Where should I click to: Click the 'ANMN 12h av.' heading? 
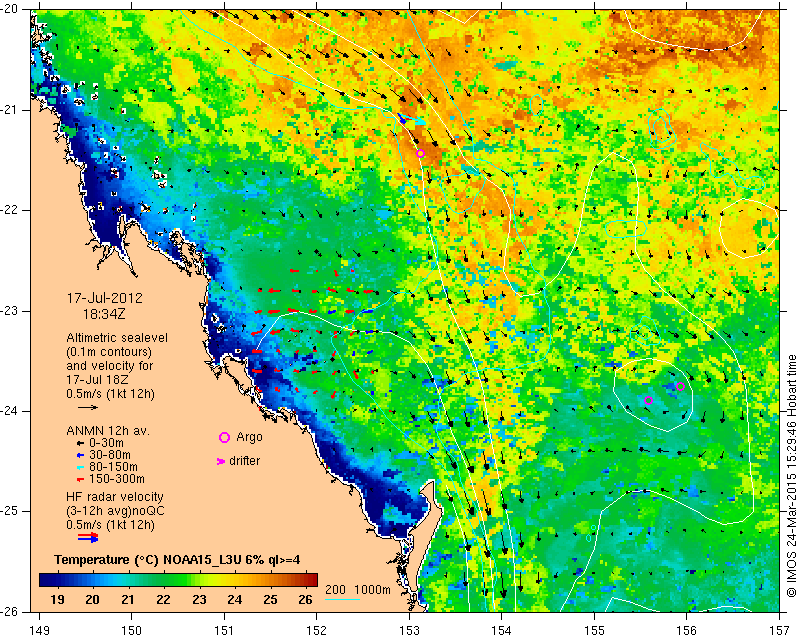pos(108,431)
